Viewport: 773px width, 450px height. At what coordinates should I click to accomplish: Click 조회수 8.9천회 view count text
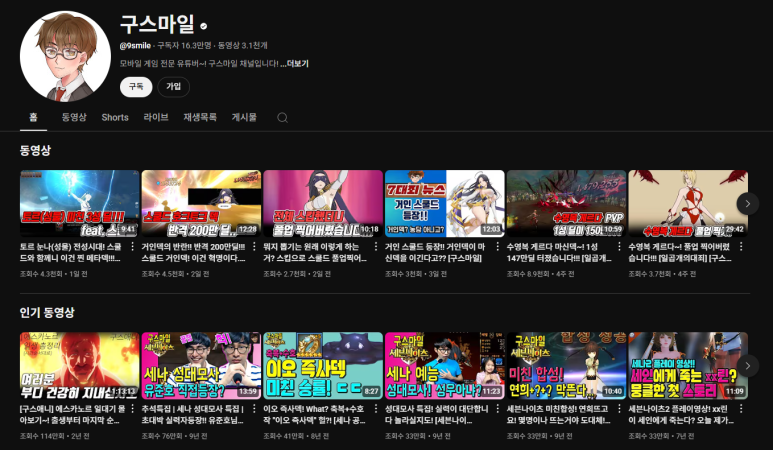(530, 274)
